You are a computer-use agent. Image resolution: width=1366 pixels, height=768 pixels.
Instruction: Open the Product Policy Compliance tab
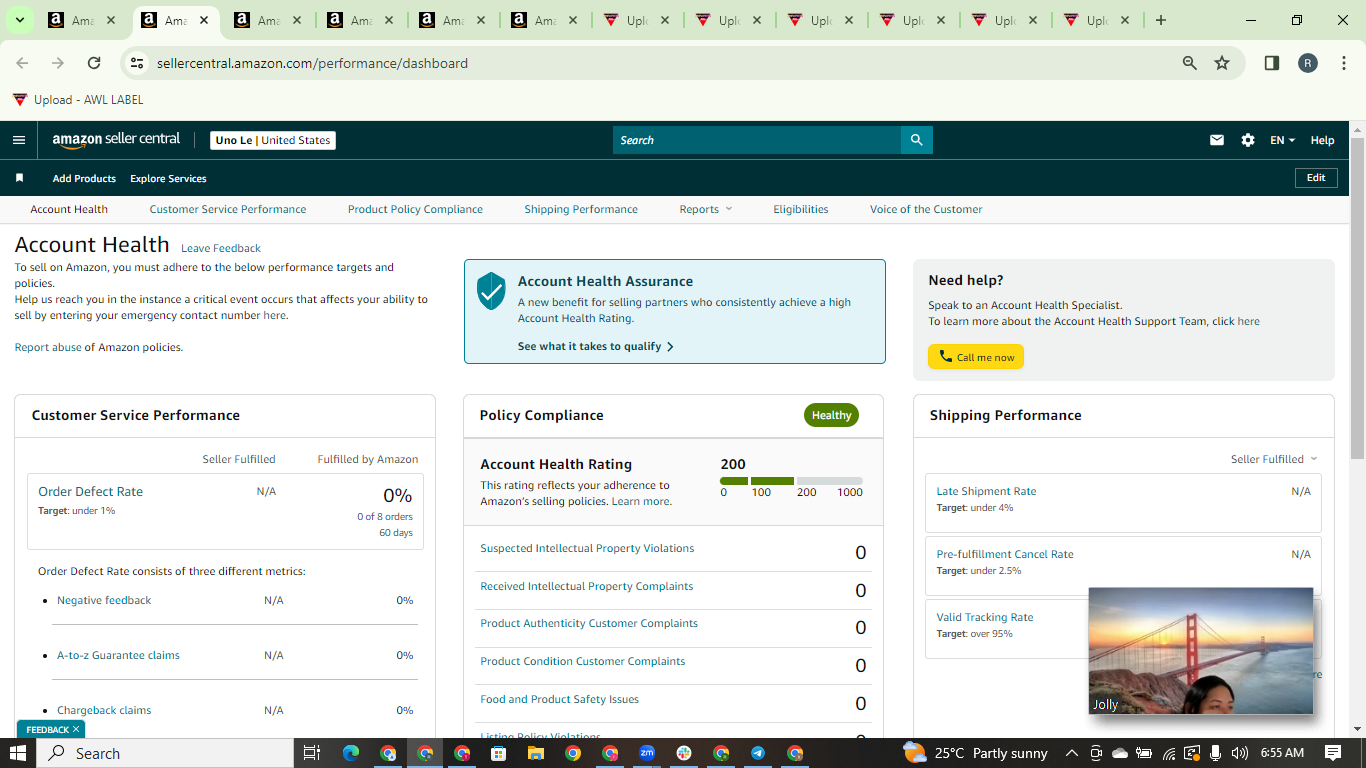pyautogui.click(x=415, y=209)
